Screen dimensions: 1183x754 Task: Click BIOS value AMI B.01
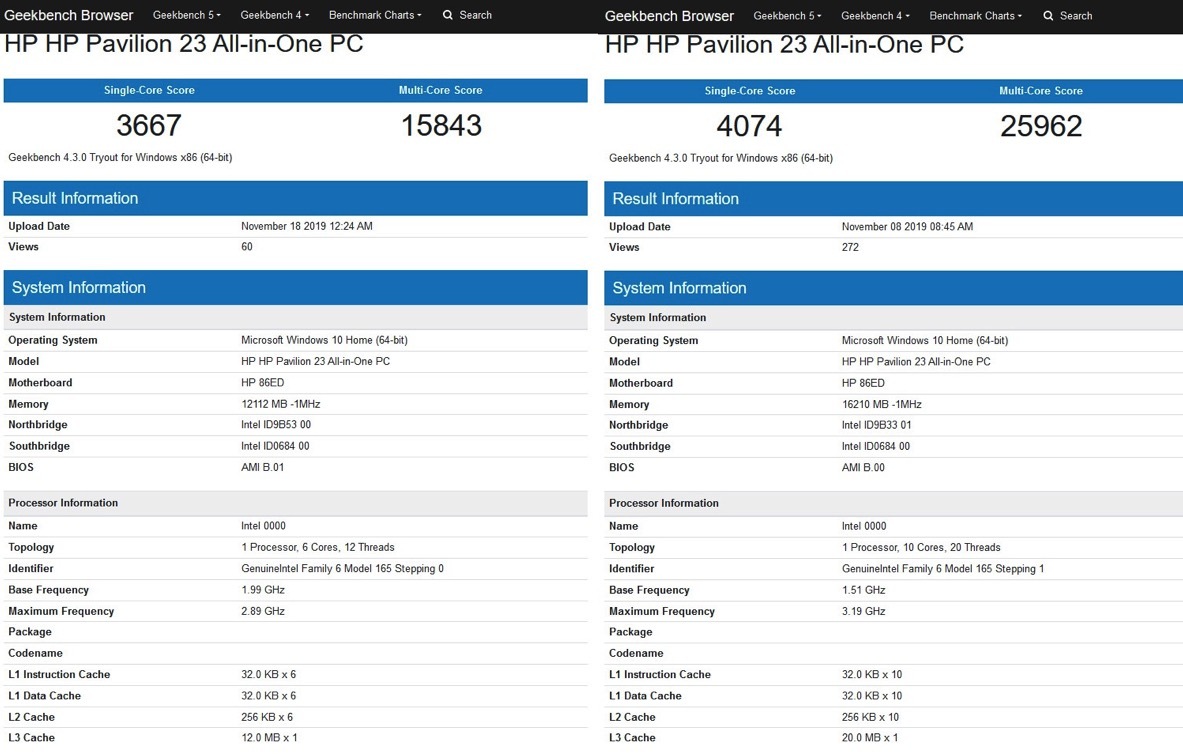pos(263,467)
